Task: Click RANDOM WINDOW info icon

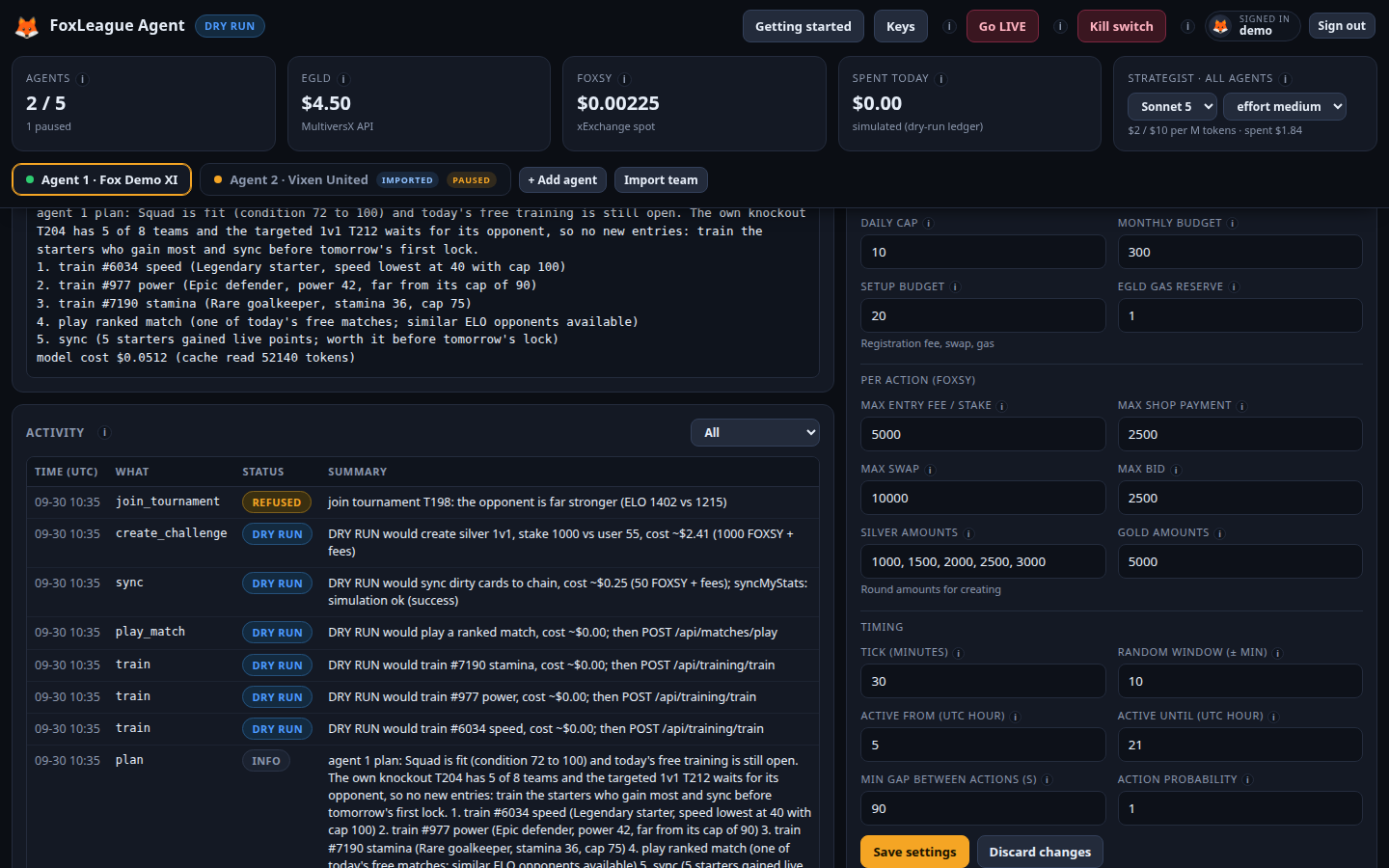Action: pyautogui.click(x=1278, y=653)
